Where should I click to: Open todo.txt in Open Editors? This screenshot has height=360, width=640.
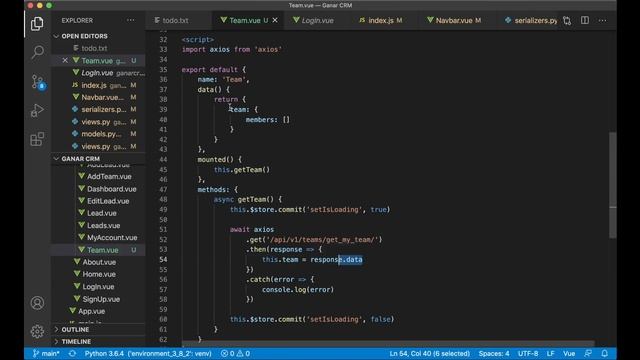point(94,48)
